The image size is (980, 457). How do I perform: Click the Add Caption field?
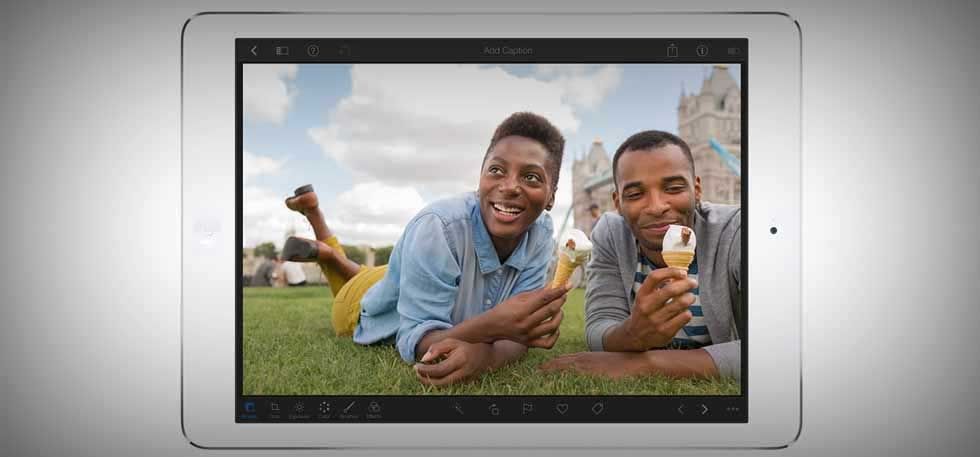pyautogui.click(x=508, y=50)
